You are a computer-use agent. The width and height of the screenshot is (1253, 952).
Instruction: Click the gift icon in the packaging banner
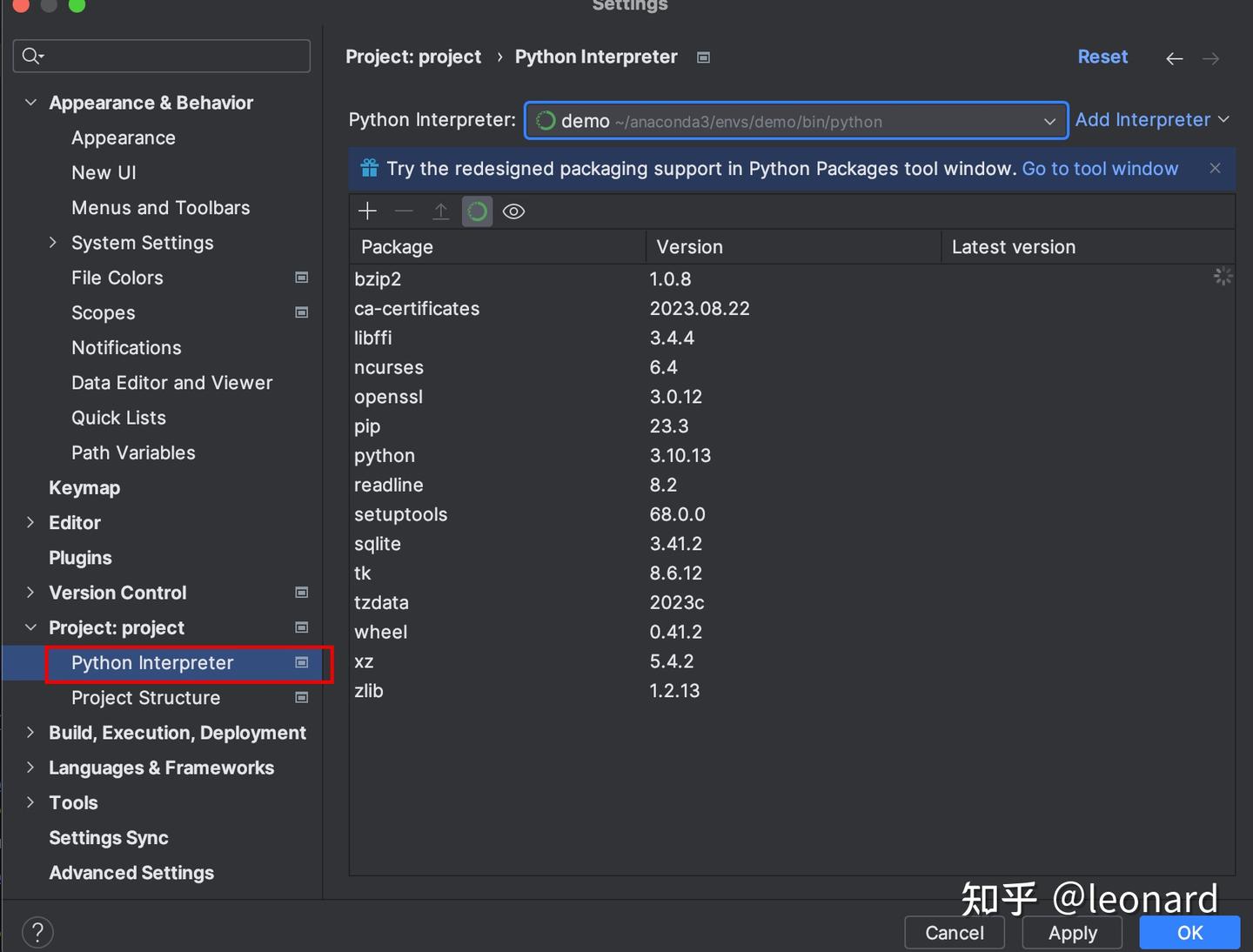[369, 168]
